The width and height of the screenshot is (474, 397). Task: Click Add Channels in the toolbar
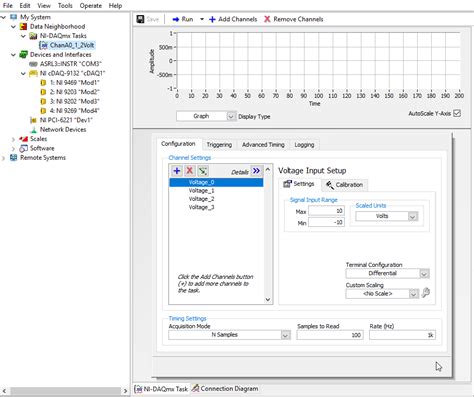(233, 19)
